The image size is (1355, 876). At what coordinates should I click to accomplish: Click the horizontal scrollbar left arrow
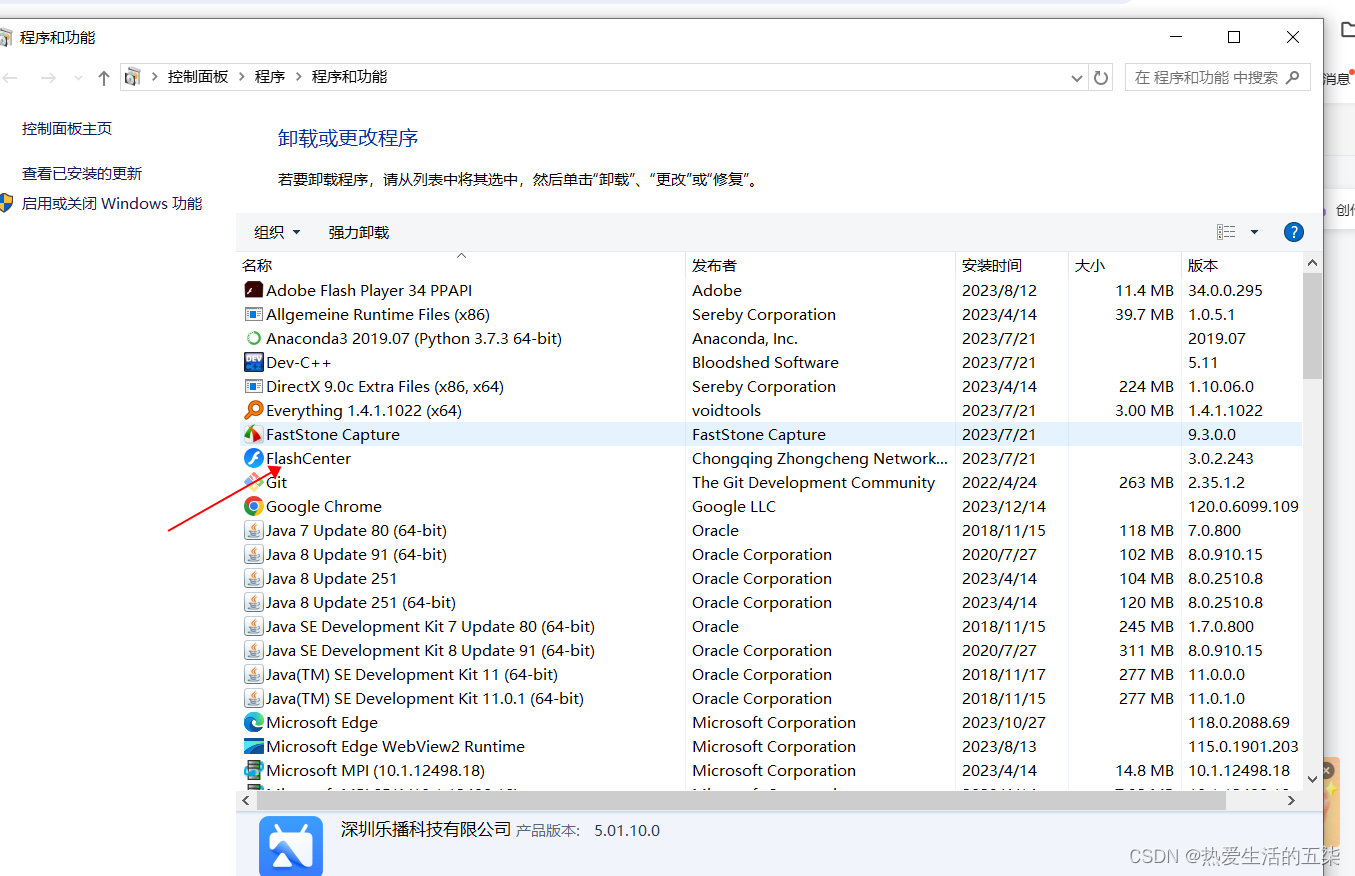(248, 801)
